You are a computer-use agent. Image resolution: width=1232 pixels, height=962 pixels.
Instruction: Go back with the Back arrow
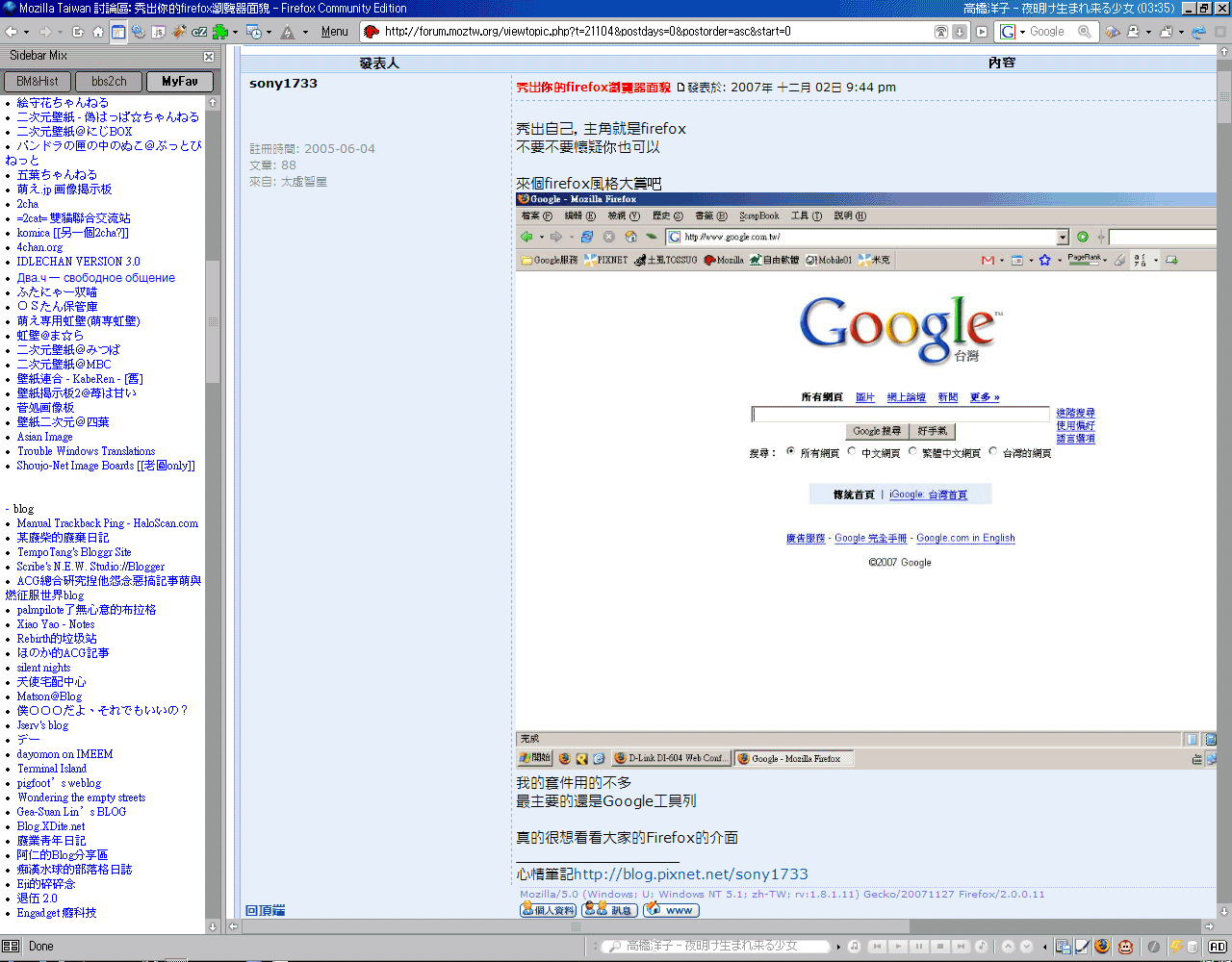coord(12,32)
